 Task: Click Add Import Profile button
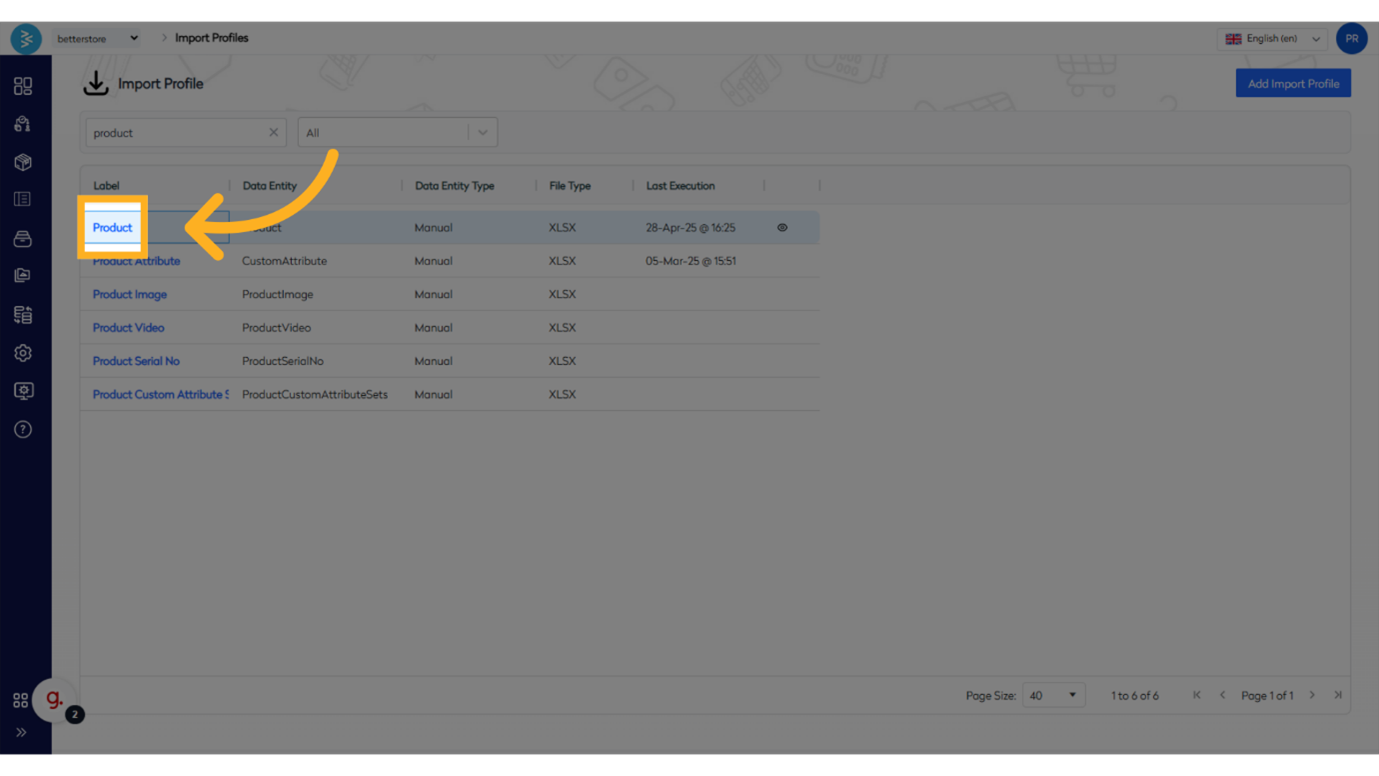[1292, 83]
